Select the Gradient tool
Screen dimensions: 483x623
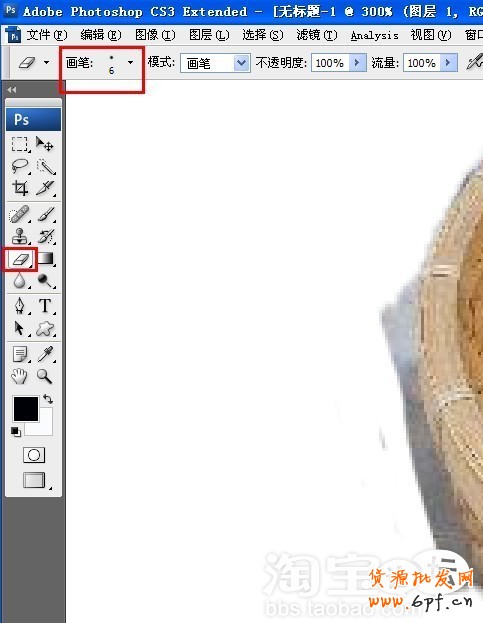[45, 259]
